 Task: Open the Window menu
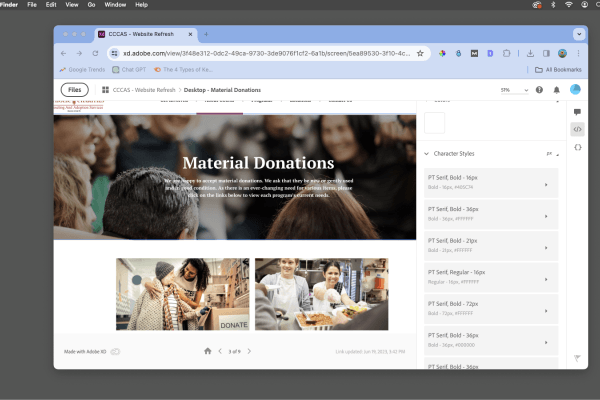(x=115, y=5)
